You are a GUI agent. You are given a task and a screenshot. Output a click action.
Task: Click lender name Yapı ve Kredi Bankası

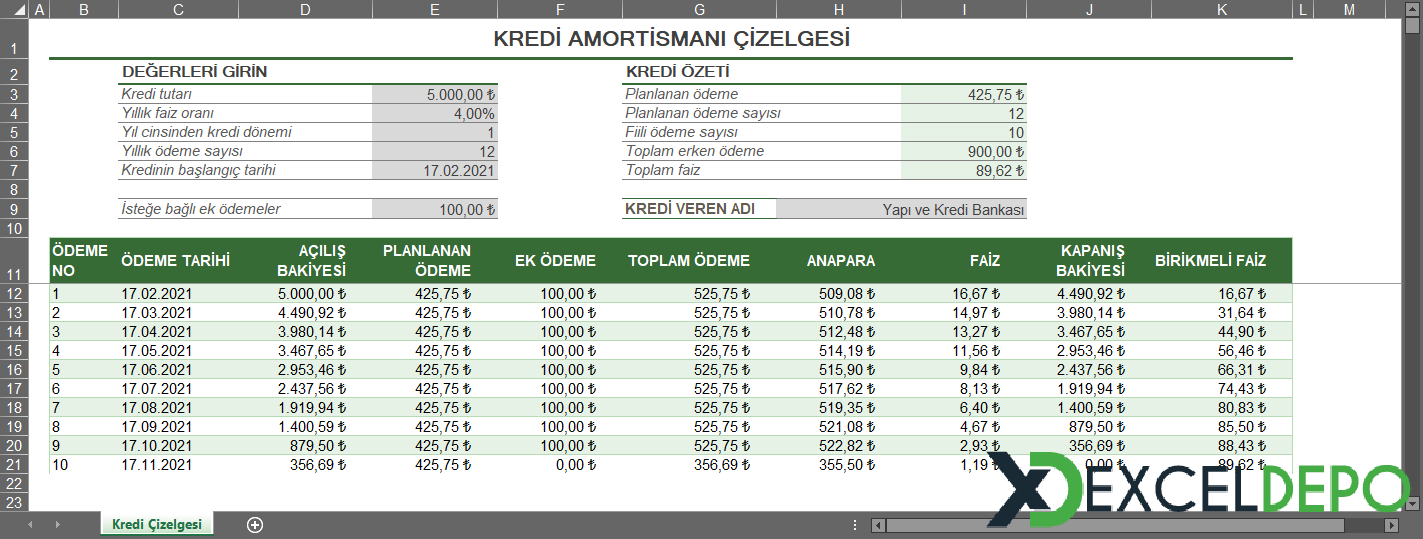point(901,209)
